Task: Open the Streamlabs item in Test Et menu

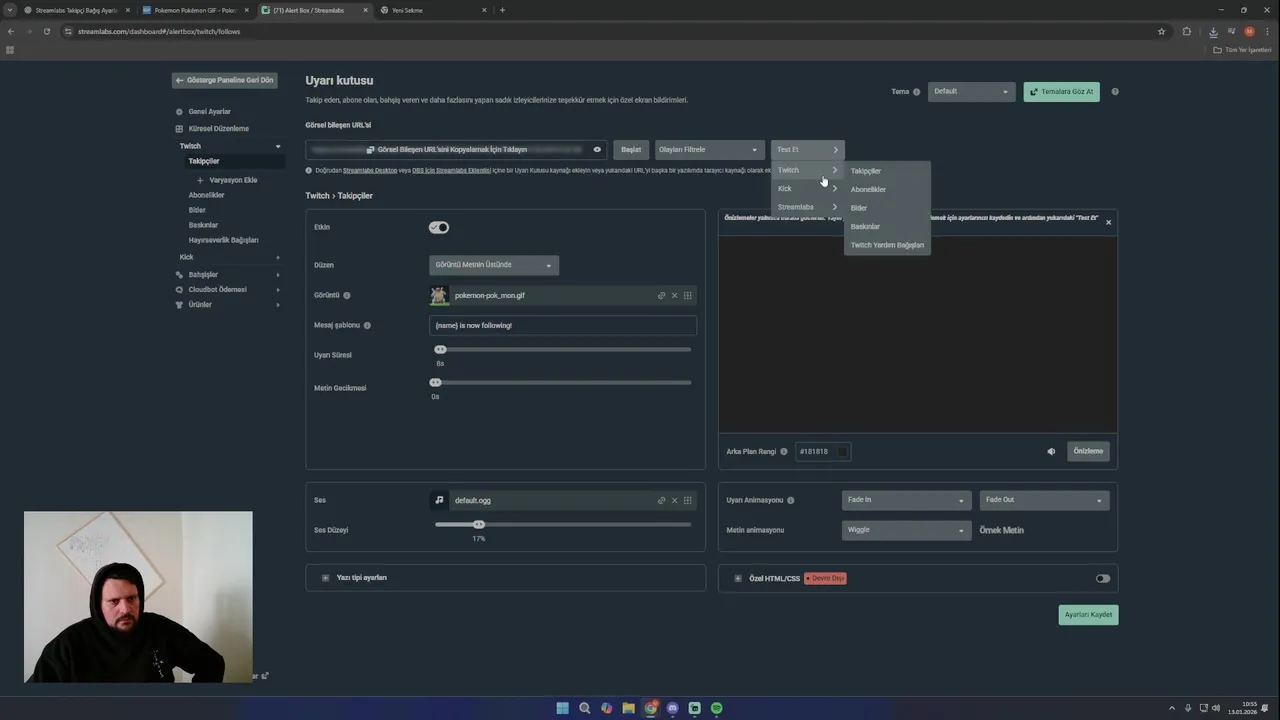Action: click(x=807, y=207)
